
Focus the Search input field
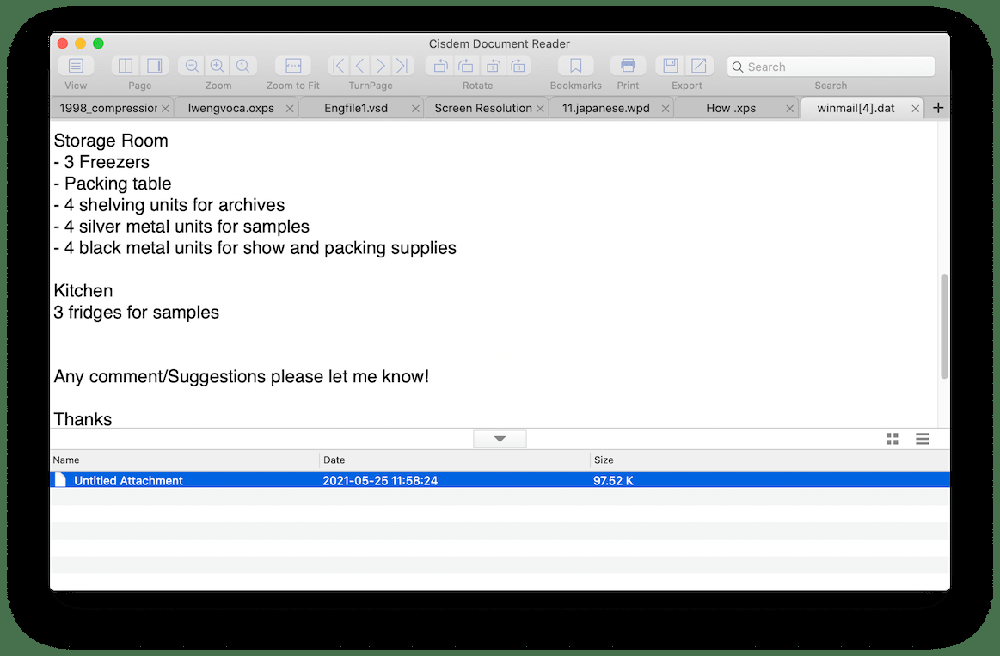click(831, 67)
